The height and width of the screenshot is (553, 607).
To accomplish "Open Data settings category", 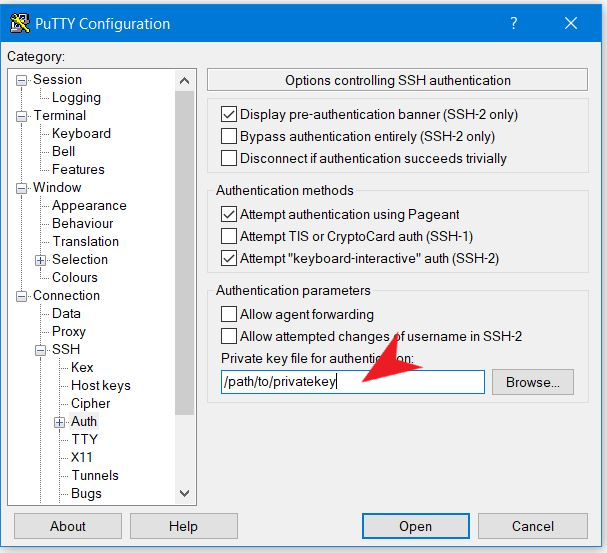I will [x=66, y=313].
